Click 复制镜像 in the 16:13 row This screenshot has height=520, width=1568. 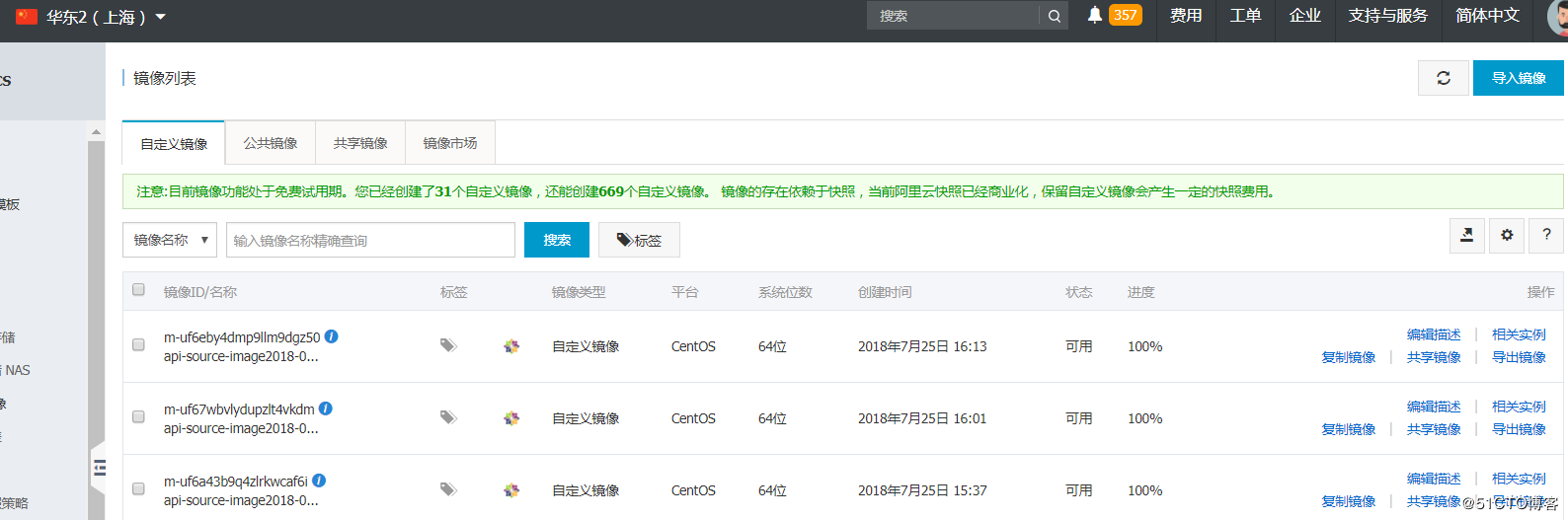(1349, 357)
